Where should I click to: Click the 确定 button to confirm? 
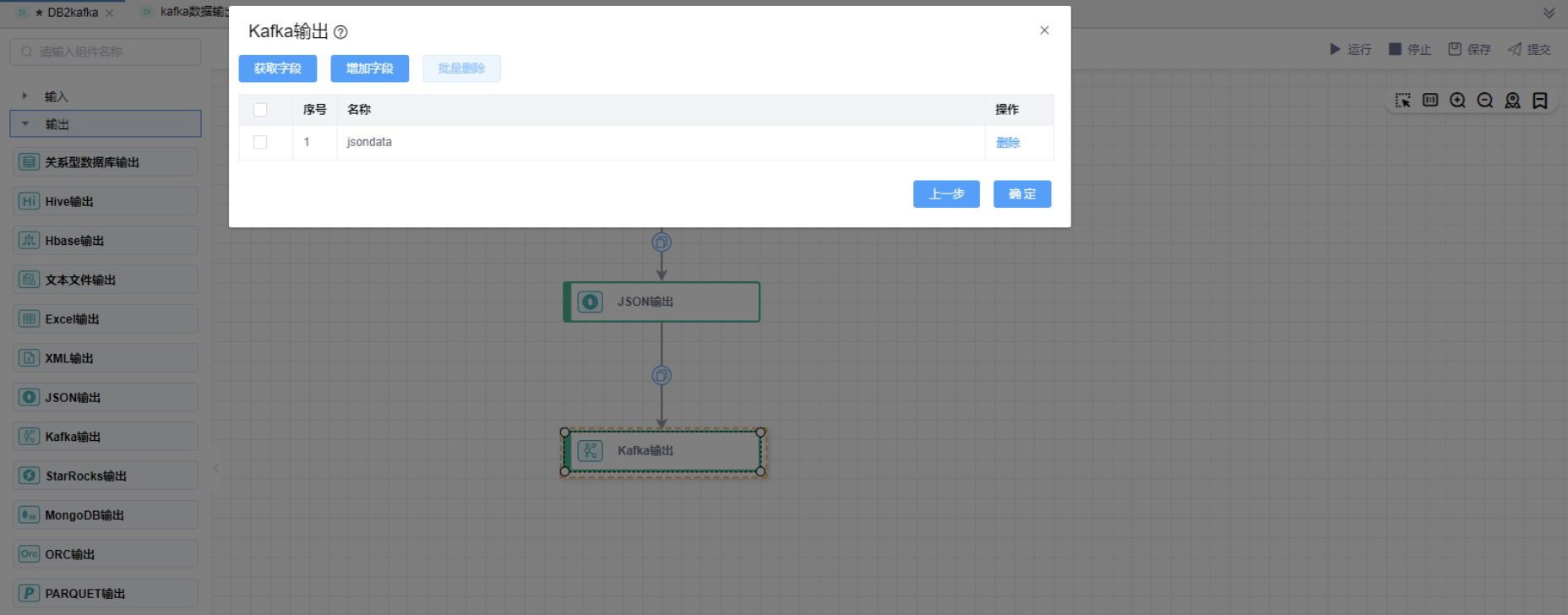pos(1021,194)
